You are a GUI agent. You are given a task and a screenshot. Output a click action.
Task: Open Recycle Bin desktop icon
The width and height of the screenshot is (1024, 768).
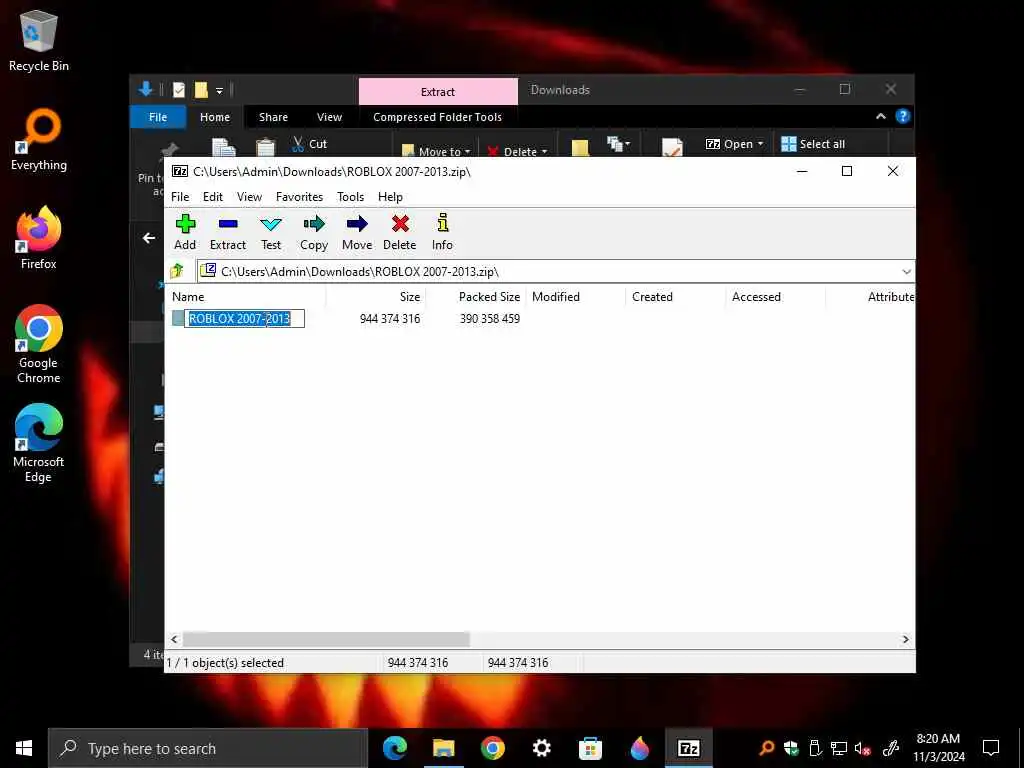[39, 42]
